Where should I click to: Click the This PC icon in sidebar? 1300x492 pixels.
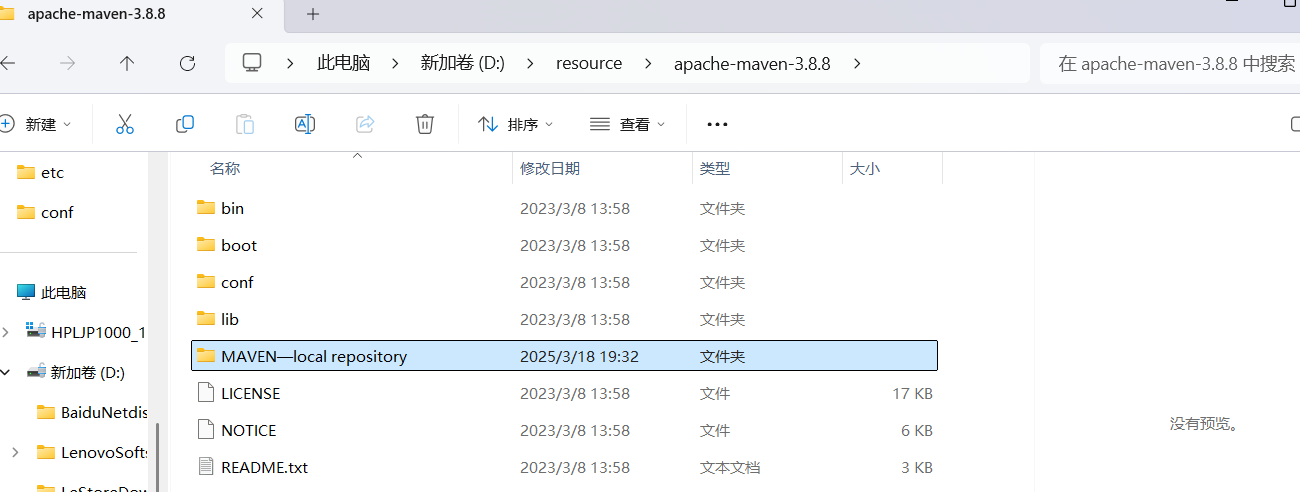click(26, 292)
